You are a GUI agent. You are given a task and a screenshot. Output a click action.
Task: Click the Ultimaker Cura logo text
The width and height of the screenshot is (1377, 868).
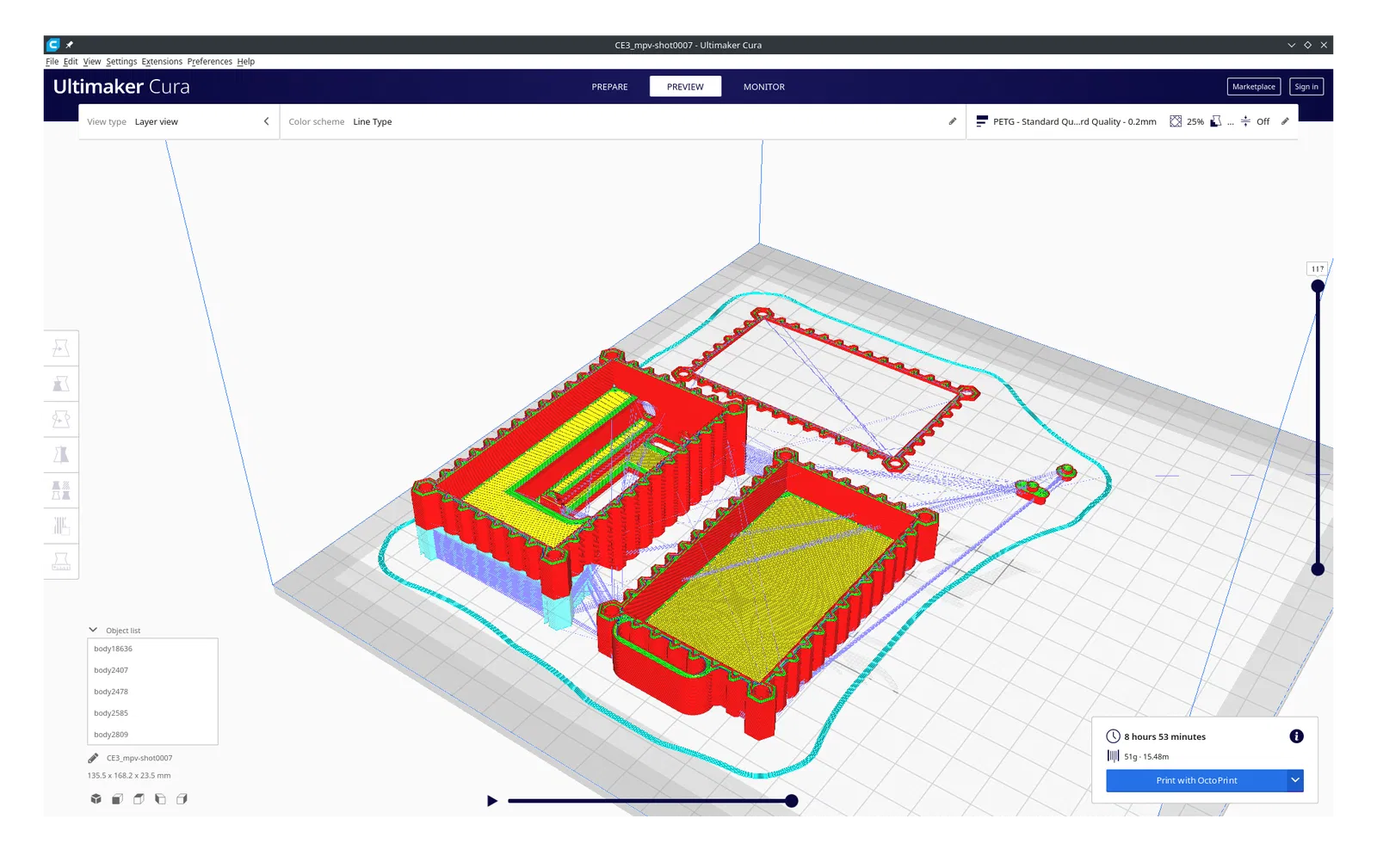121,87
